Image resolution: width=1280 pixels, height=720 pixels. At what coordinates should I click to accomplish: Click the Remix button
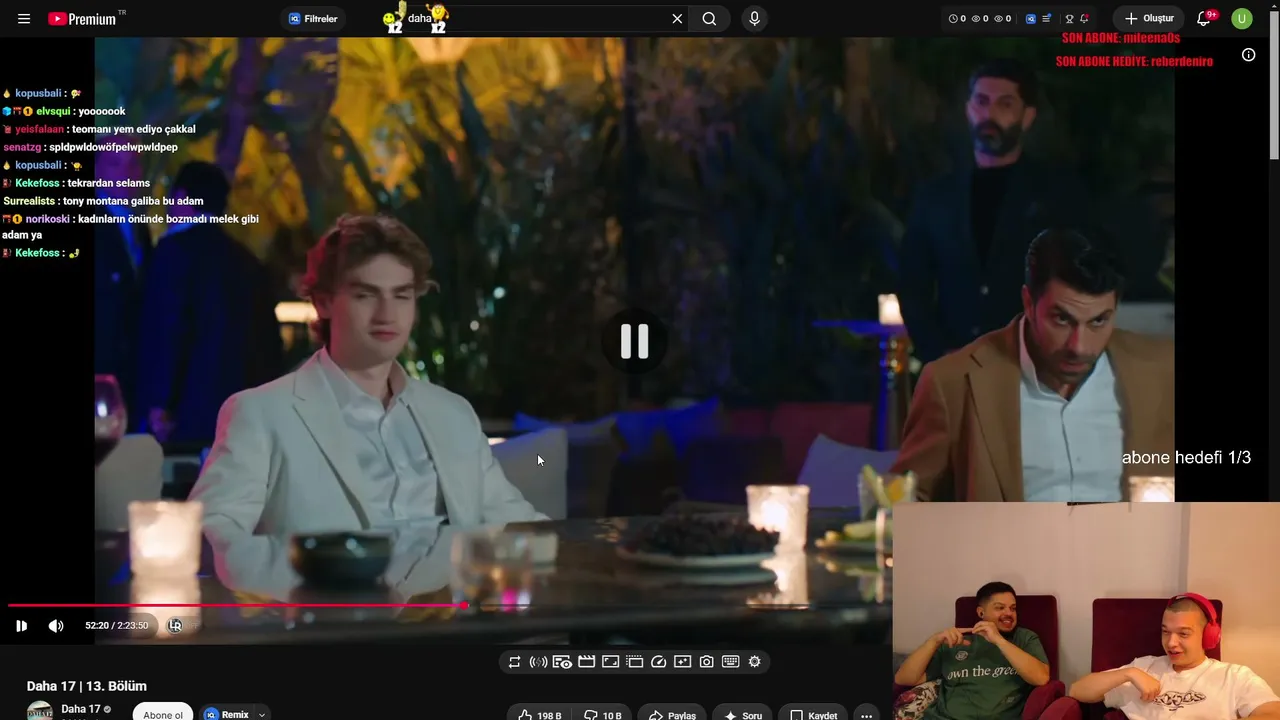coord(227,714)
